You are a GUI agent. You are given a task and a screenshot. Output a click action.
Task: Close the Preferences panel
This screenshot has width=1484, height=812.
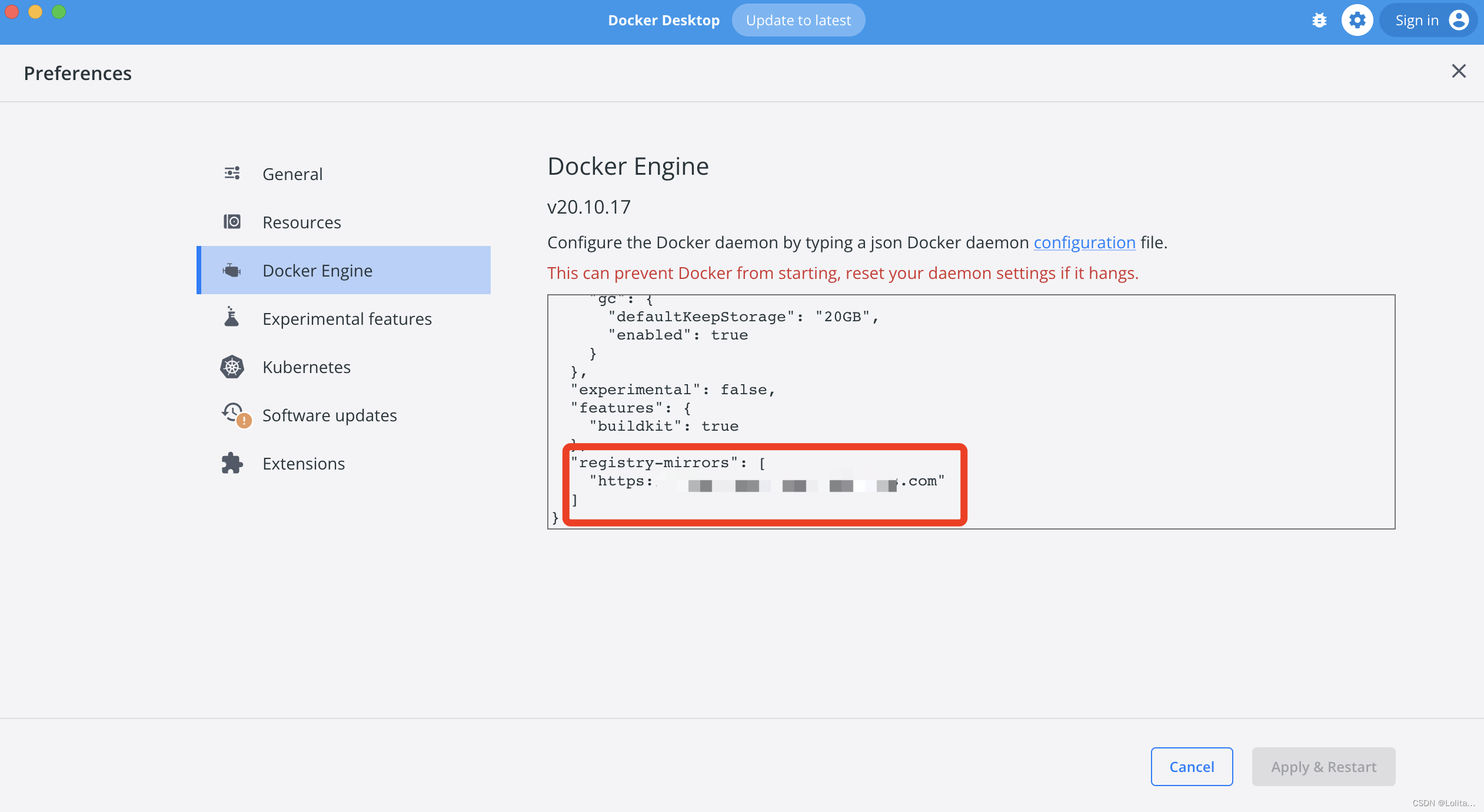[1459, 71]
